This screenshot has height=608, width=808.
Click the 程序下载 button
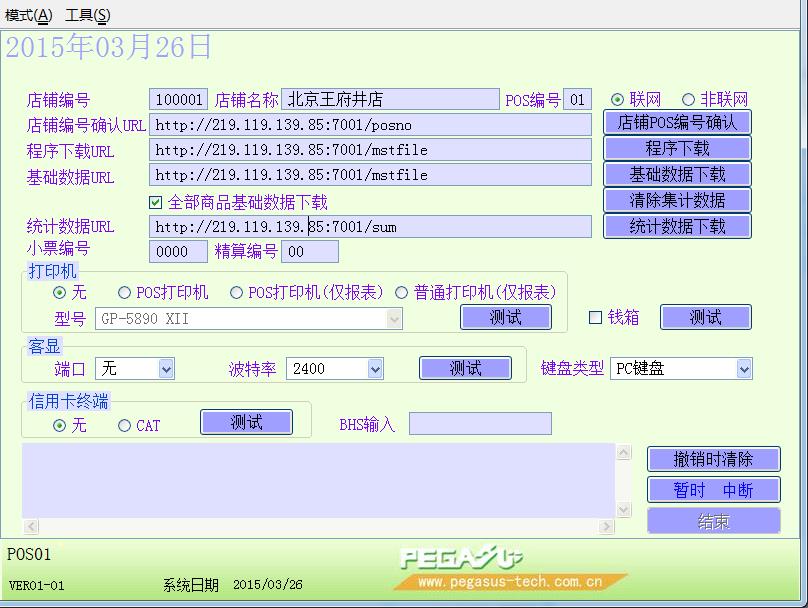tap(677, 149)
